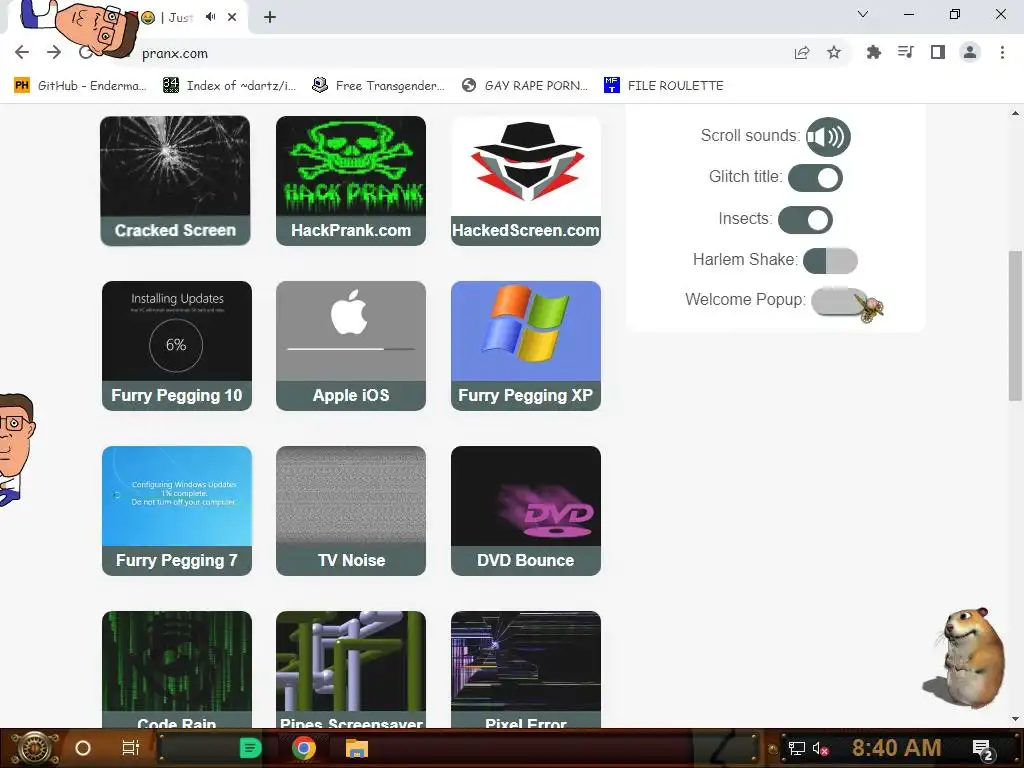Open the GitHub - Enderma... bookmark

tap(80, 86)
